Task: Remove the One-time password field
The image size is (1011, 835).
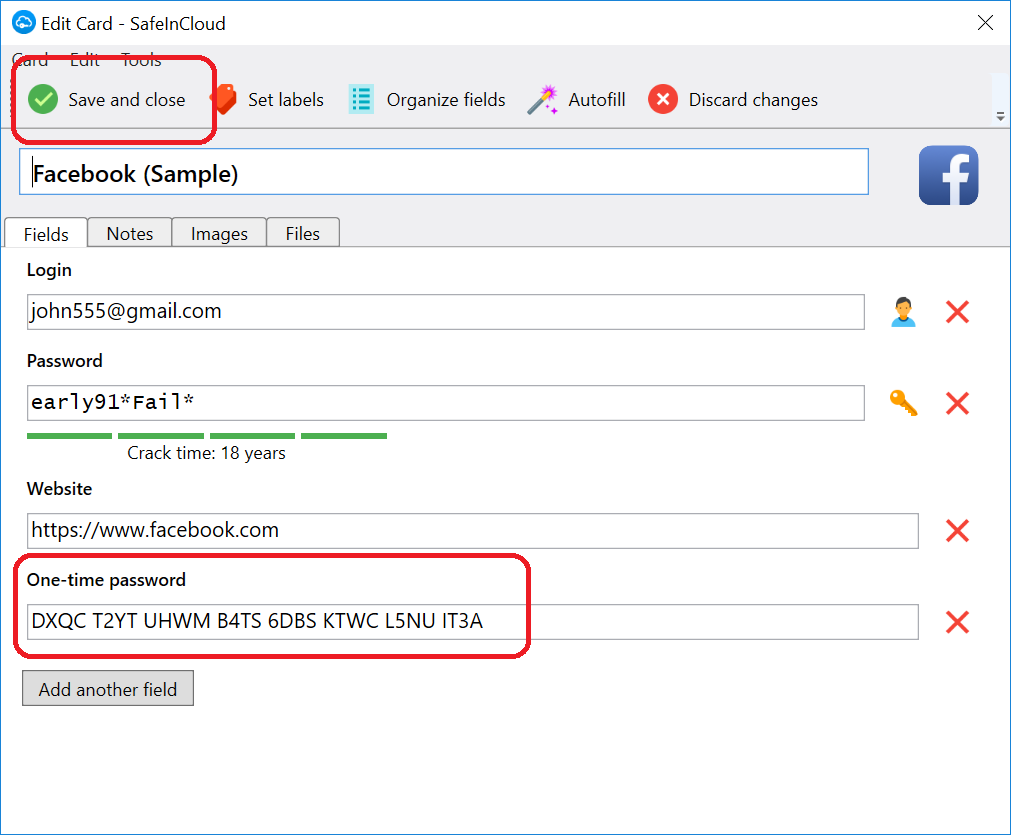Action: pyautogui.click(x=957, y=622)
